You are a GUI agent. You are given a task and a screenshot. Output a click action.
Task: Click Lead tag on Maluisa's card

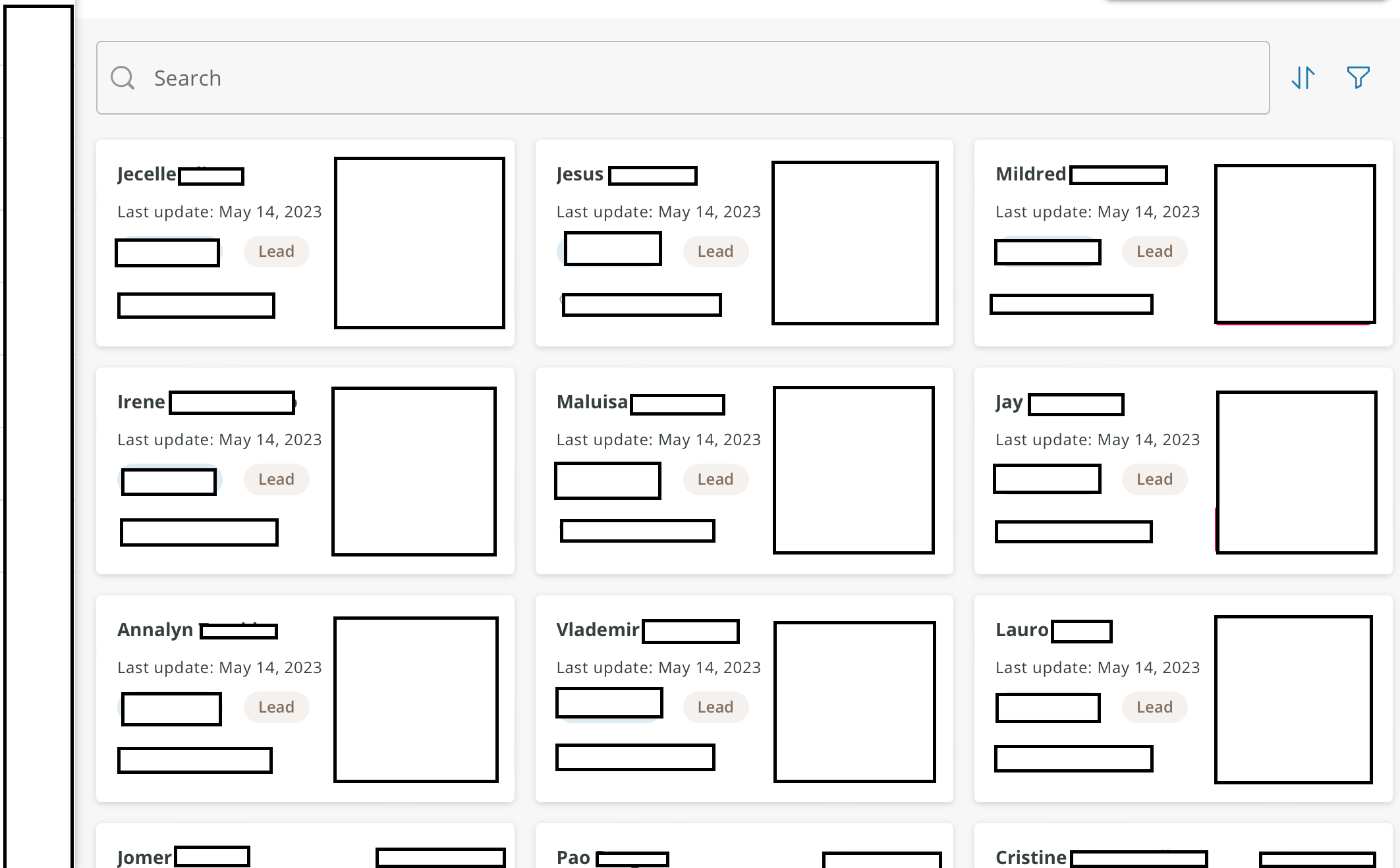coord(715,479)
